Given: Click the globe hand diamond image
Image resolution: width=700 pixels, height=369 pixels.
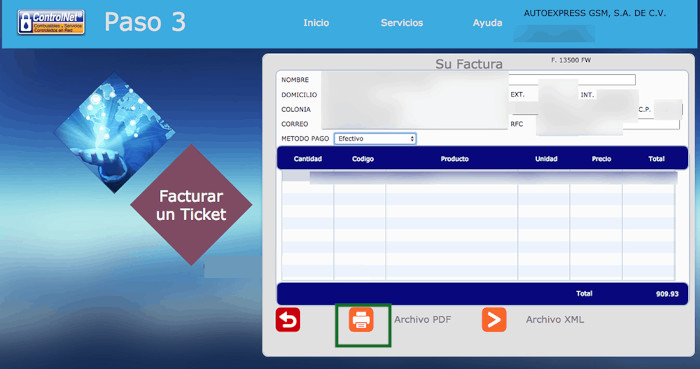Looking at the screenshot, I should [x=114, y=133].
